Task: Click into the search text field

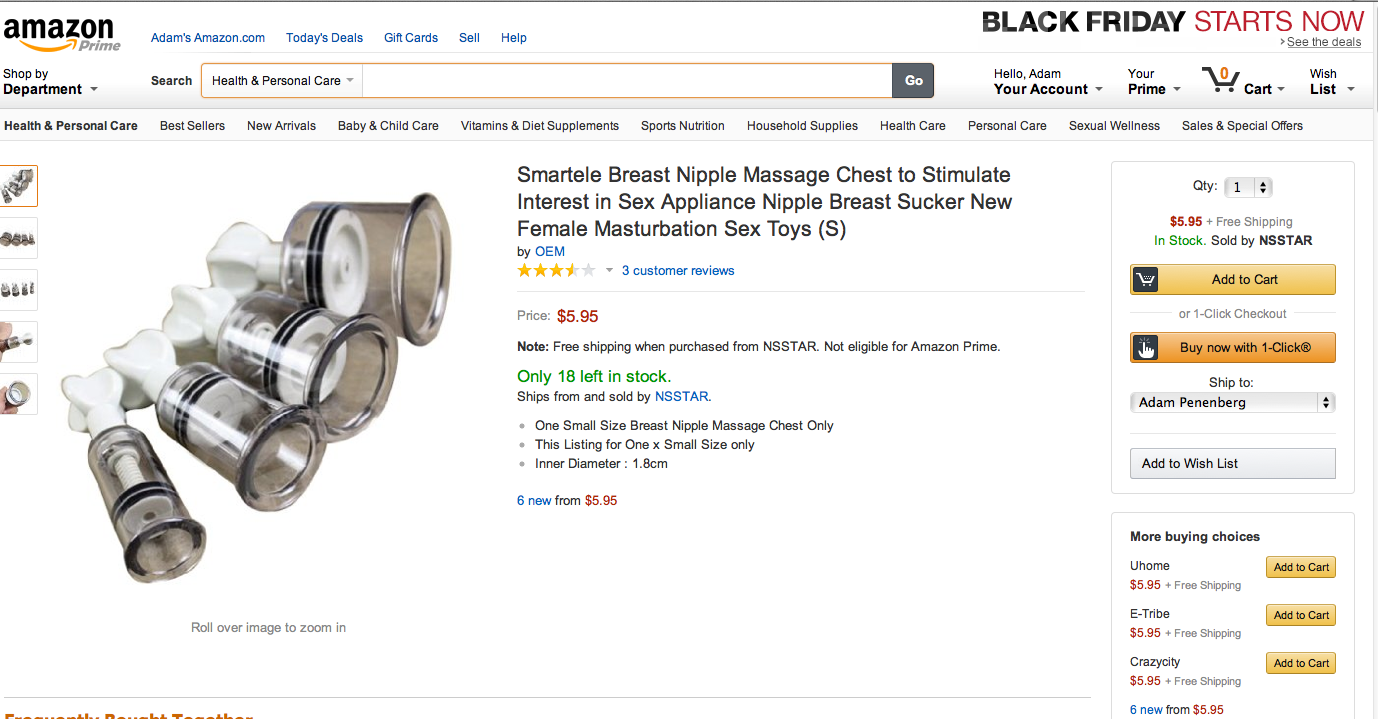Action: tap(626, 81)
